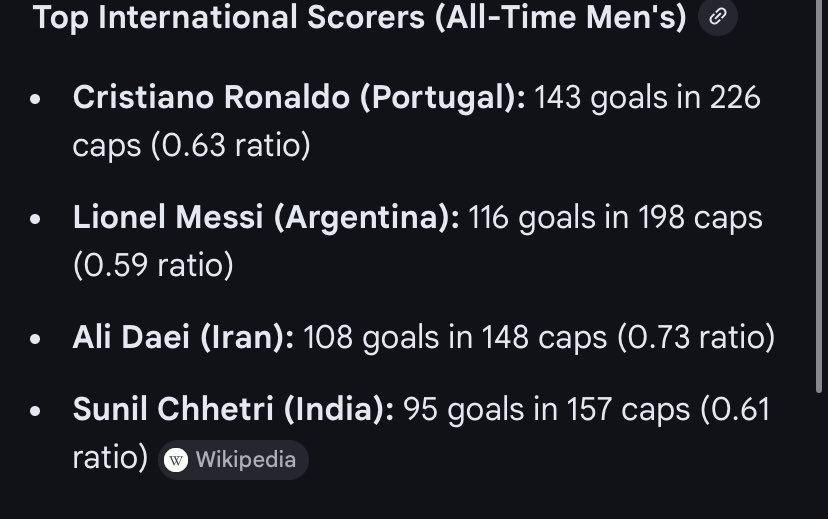Click the bullet point before Ali Daei
828x519 pixels.
tap(36, 340)
